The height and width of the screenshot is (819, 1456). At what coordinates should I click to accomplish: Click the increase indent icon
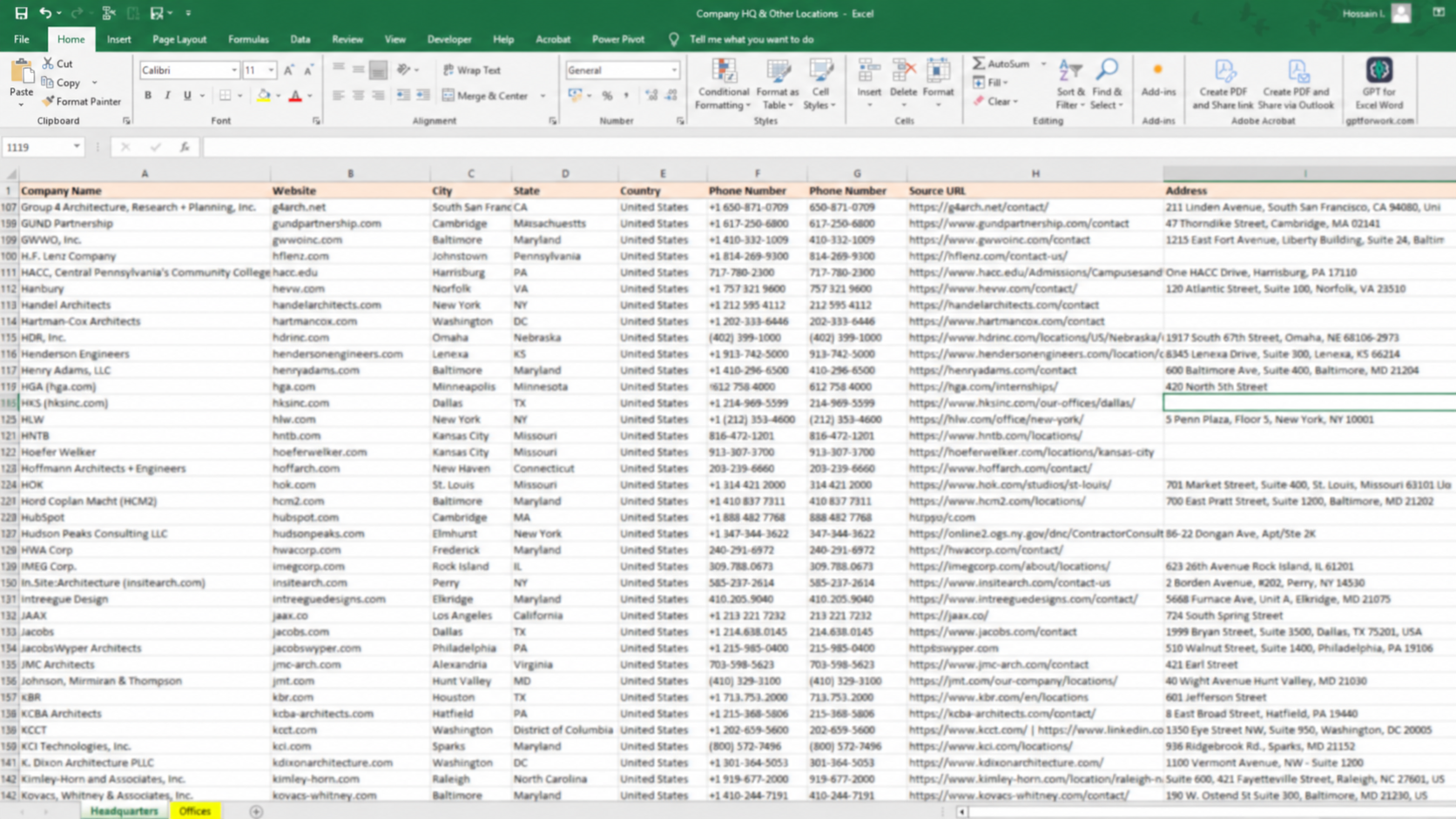click(x=422, y=96)
